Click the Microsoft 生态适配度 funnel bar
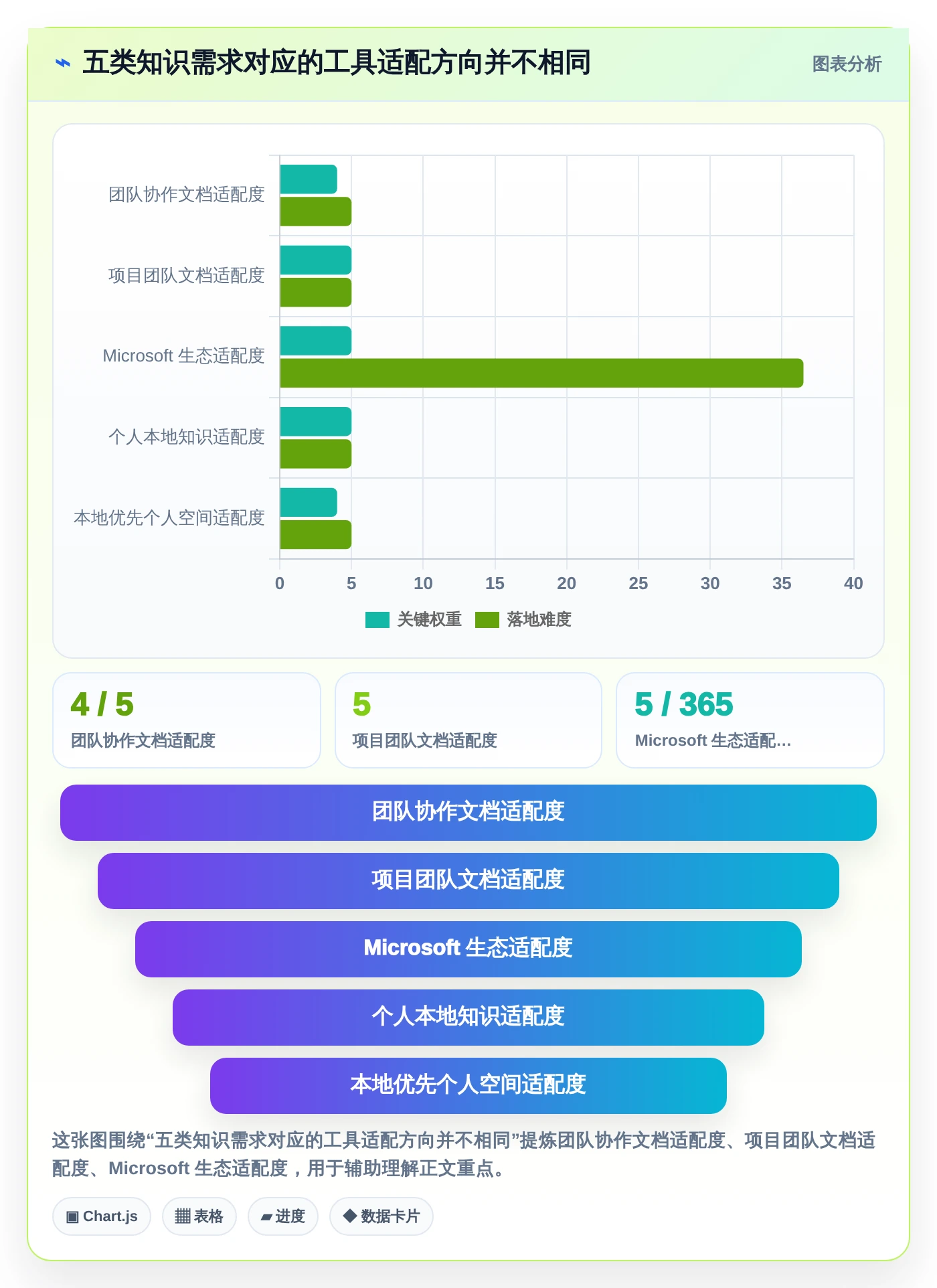Viewport: 937px width, 1288px height. pyautogui.click(x=468, y=949)
